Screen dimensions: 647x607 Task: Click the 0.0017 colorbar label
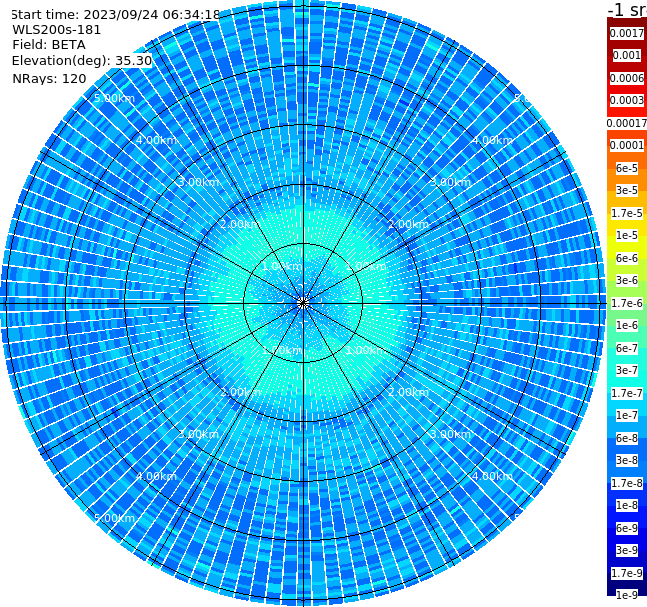(x=627, y=33)
